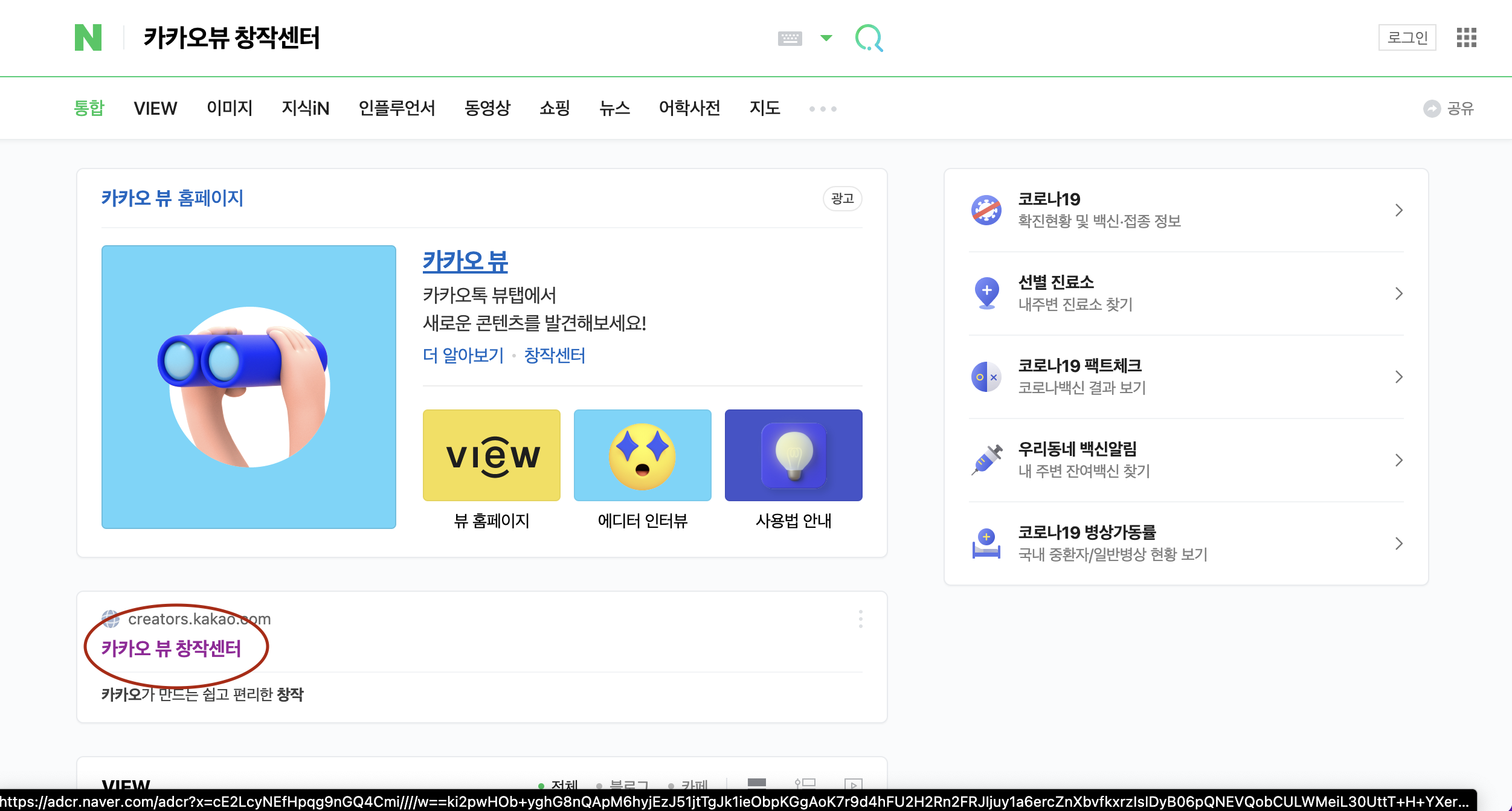Click the 뷰 홈페이지 caption link
This screenshot has width=1512, height=811.
click(492, 521)
